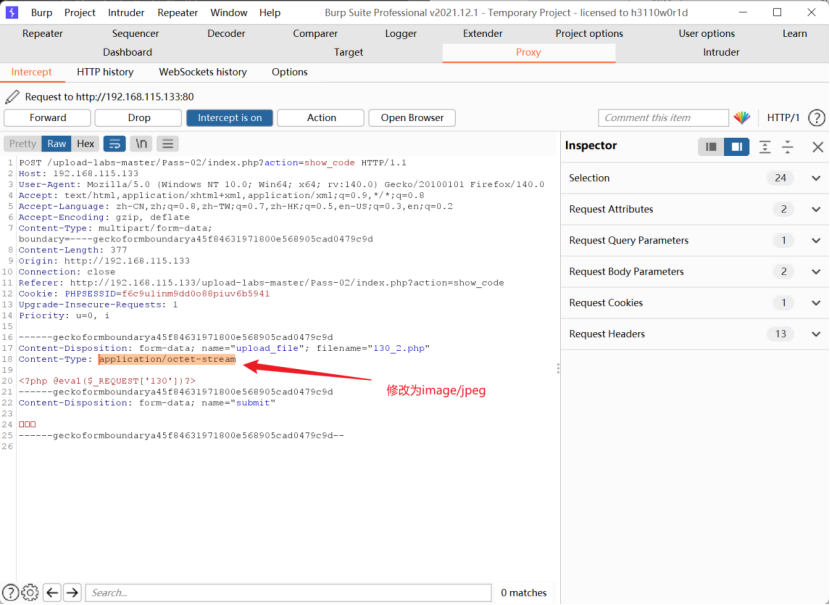Open search settings gear icon

pos(30,592)
